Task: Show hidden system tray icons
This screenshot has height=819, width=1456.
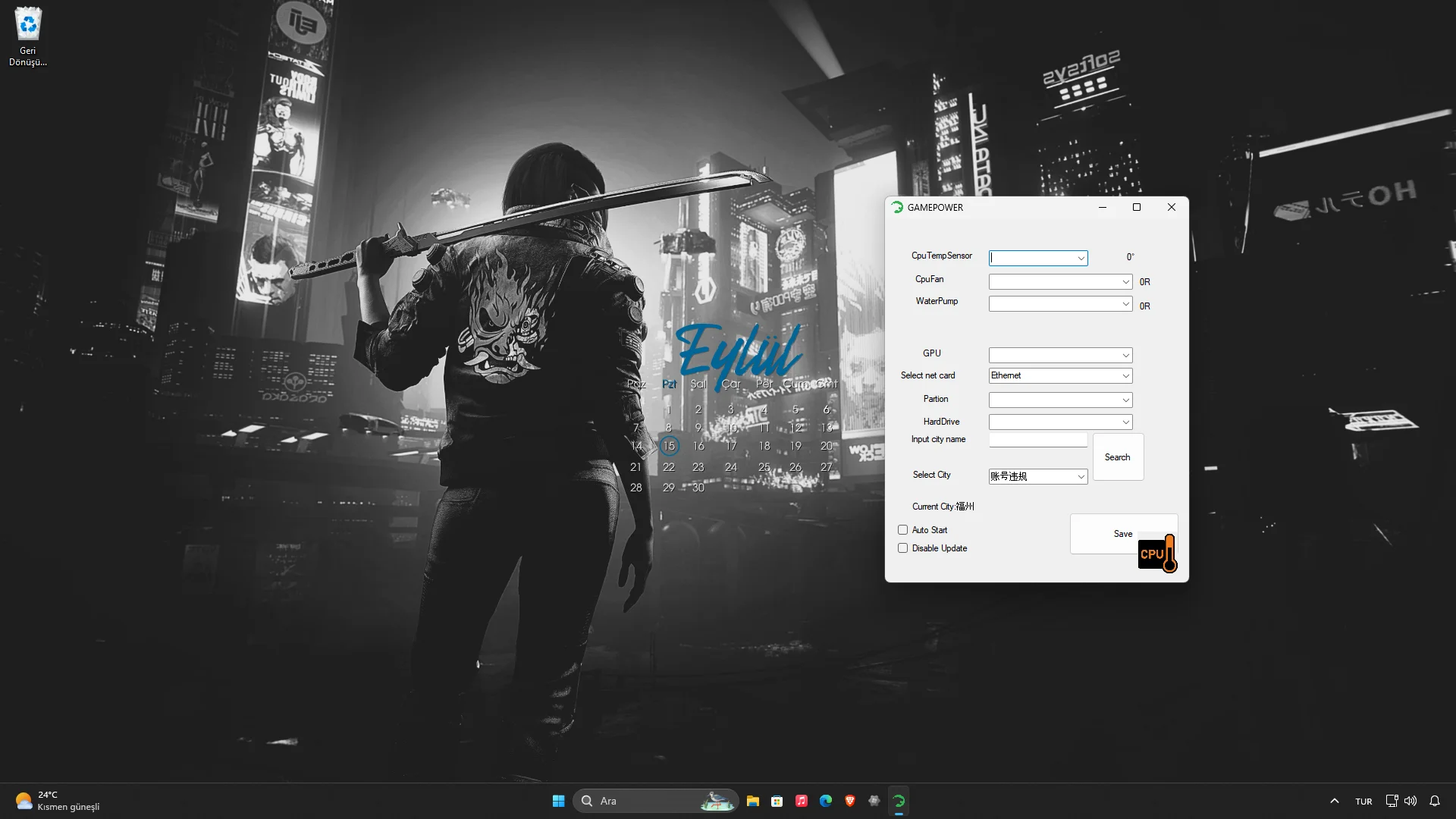Action: pyautogui.click(x=1335, y=801)
